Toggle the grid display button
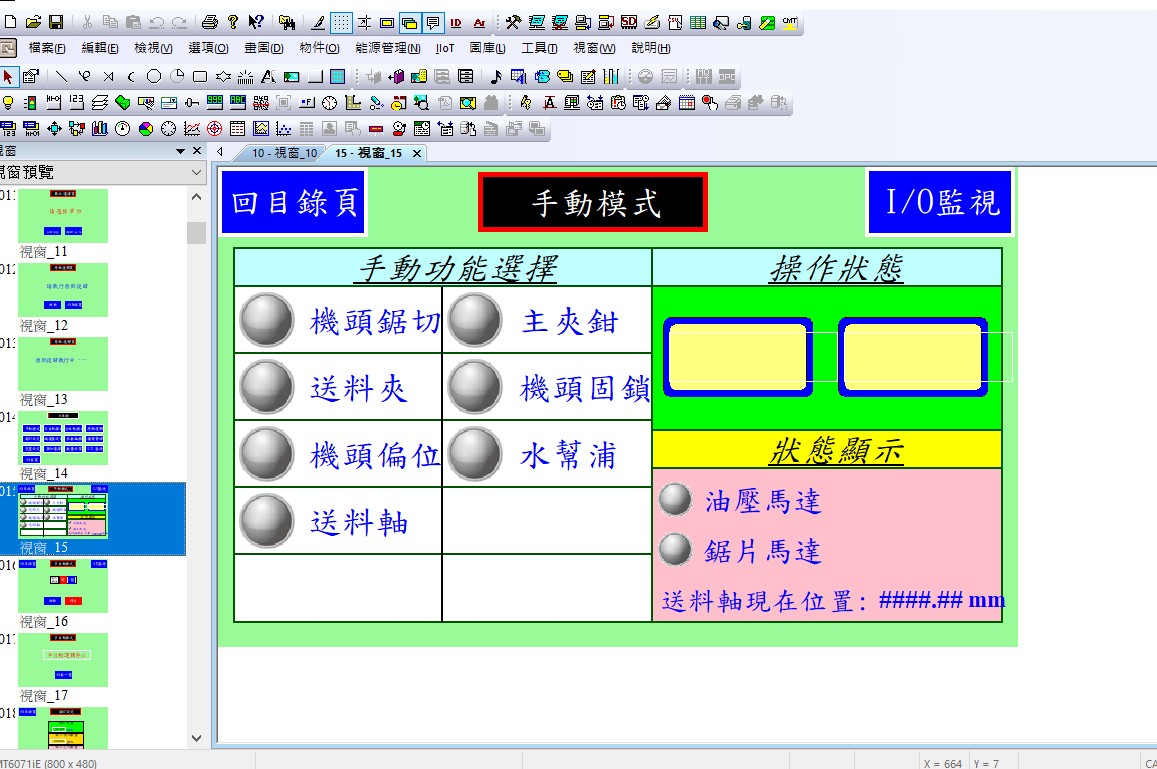1157x769 pixels. 342,22
